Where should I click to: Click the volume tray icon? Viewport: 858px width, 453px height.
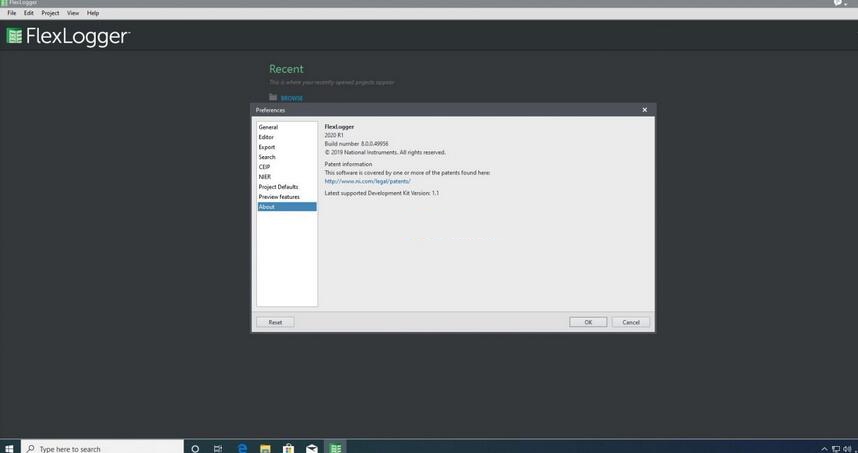tap(848, 449)
